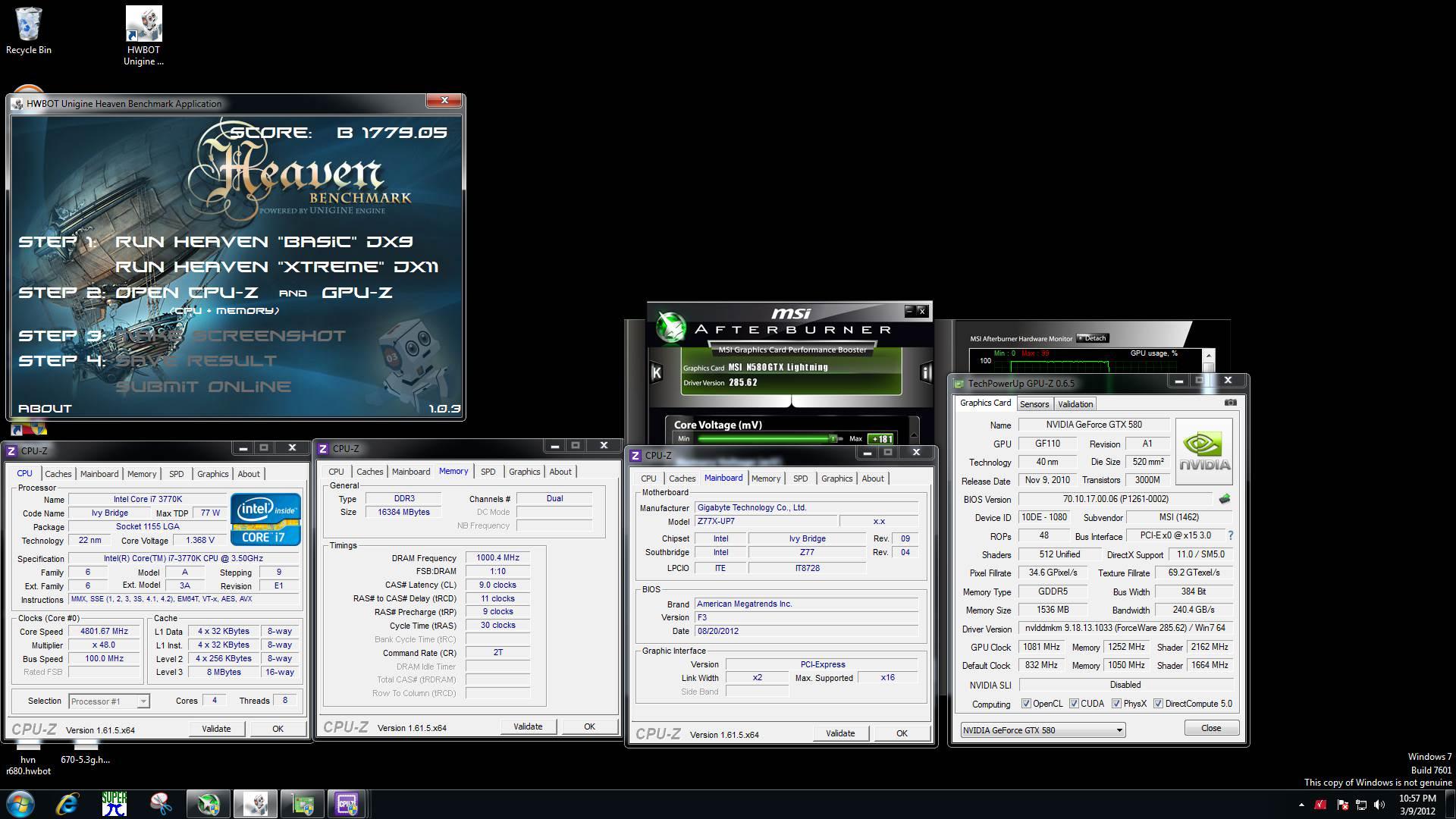The height and width of the screenshot is (819, 1456).
Task: Switch to Caches tab in left CPU-Z
Action: coord(58,474)
